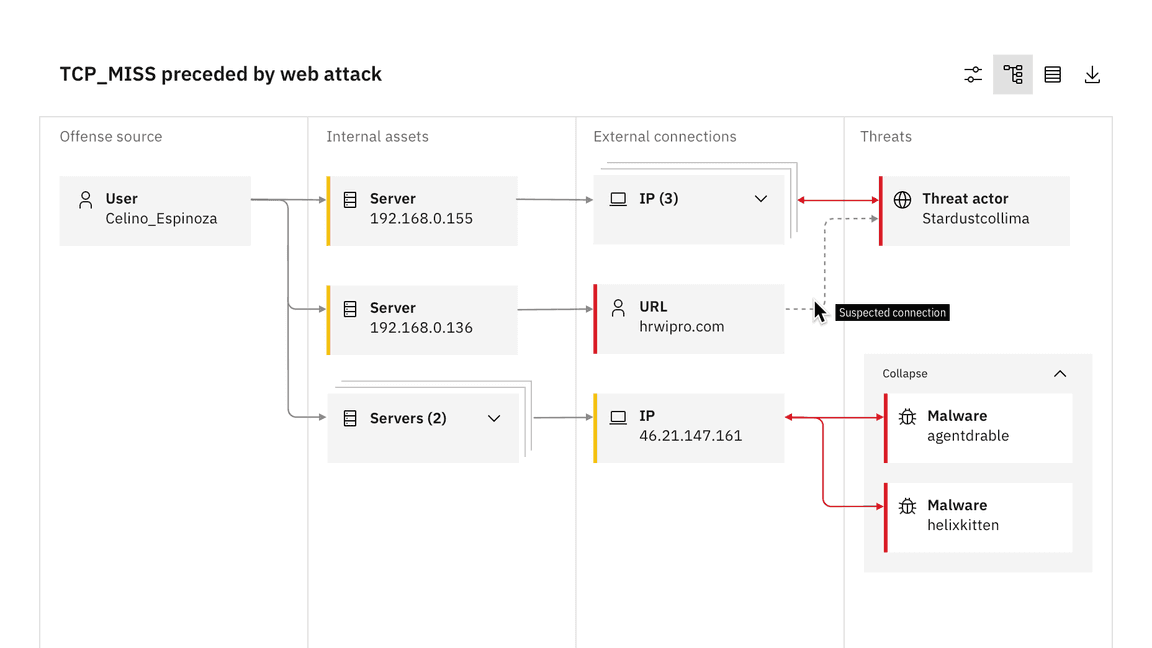The height and width of the screenshot is (648, 1152).
Task: Click the server icon for 192.168.0.155
Action: click(349, 198)
